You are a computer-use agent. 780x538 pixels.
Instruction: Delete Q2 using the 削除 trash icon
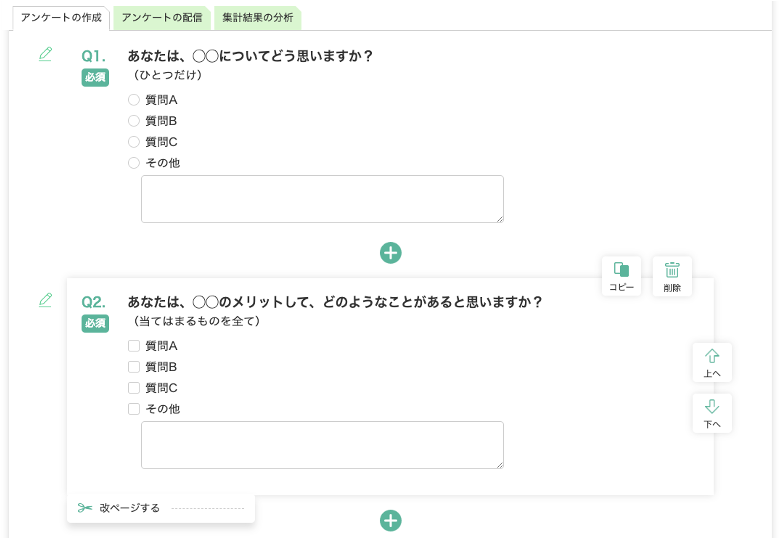pyautogui.click(x=672, y=275)
